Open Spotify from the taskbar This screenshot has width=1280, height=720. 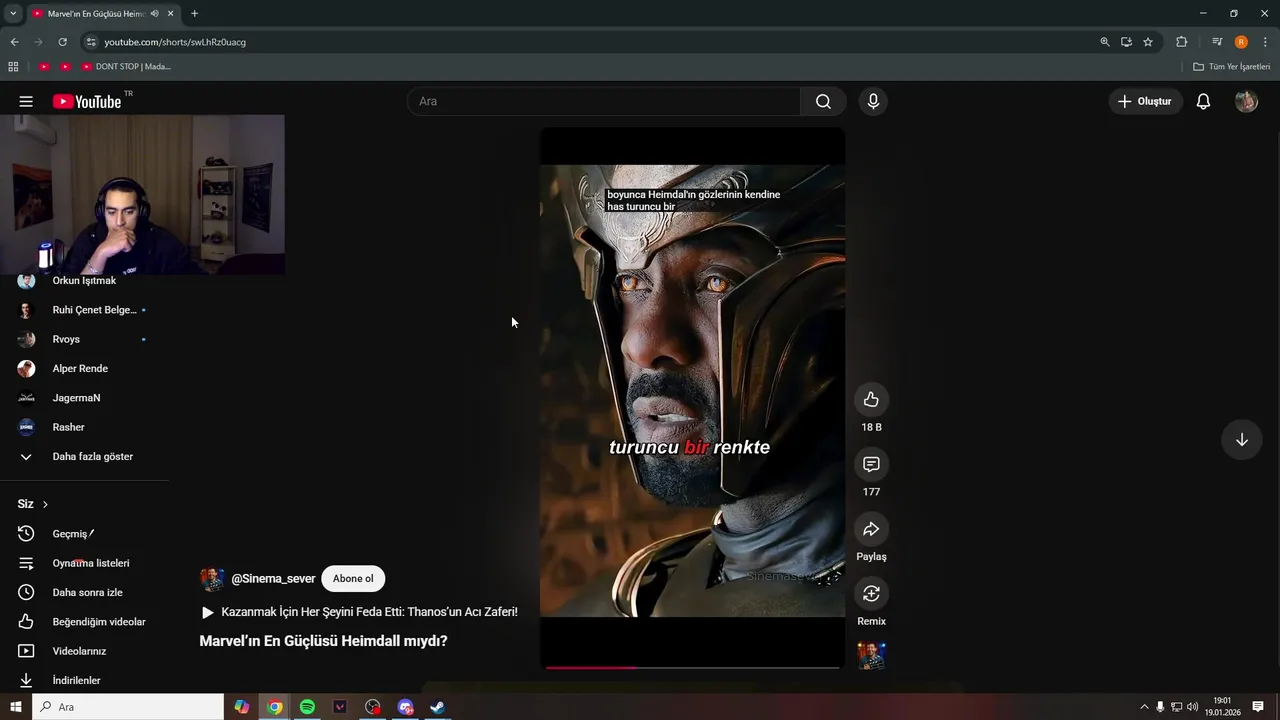[307, 707]
